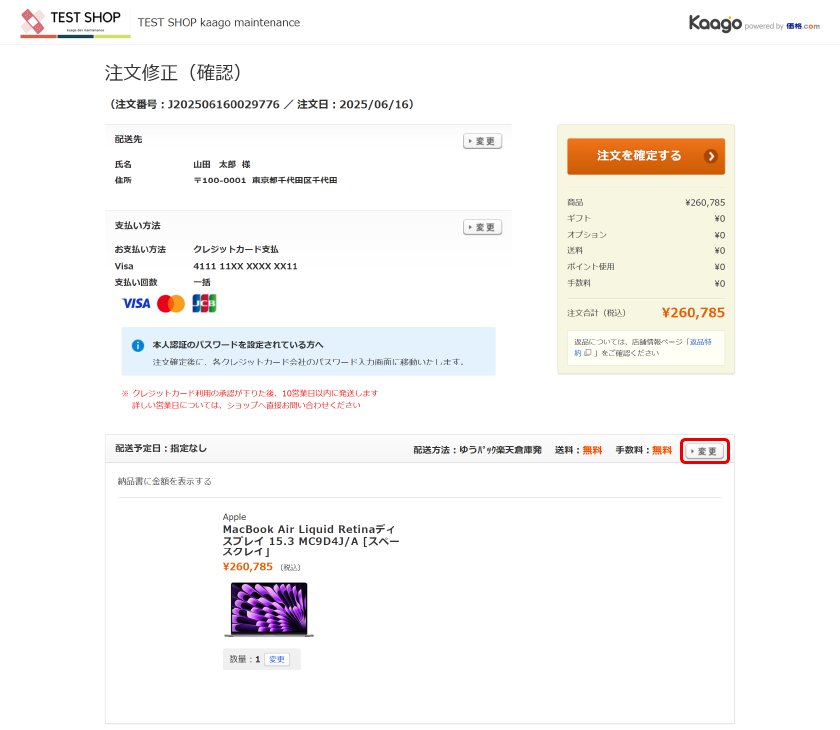This screenshot has width=840, height=730.
Task: Click 配送予定日：指定なし text
Action: click(x=161, y=448)
